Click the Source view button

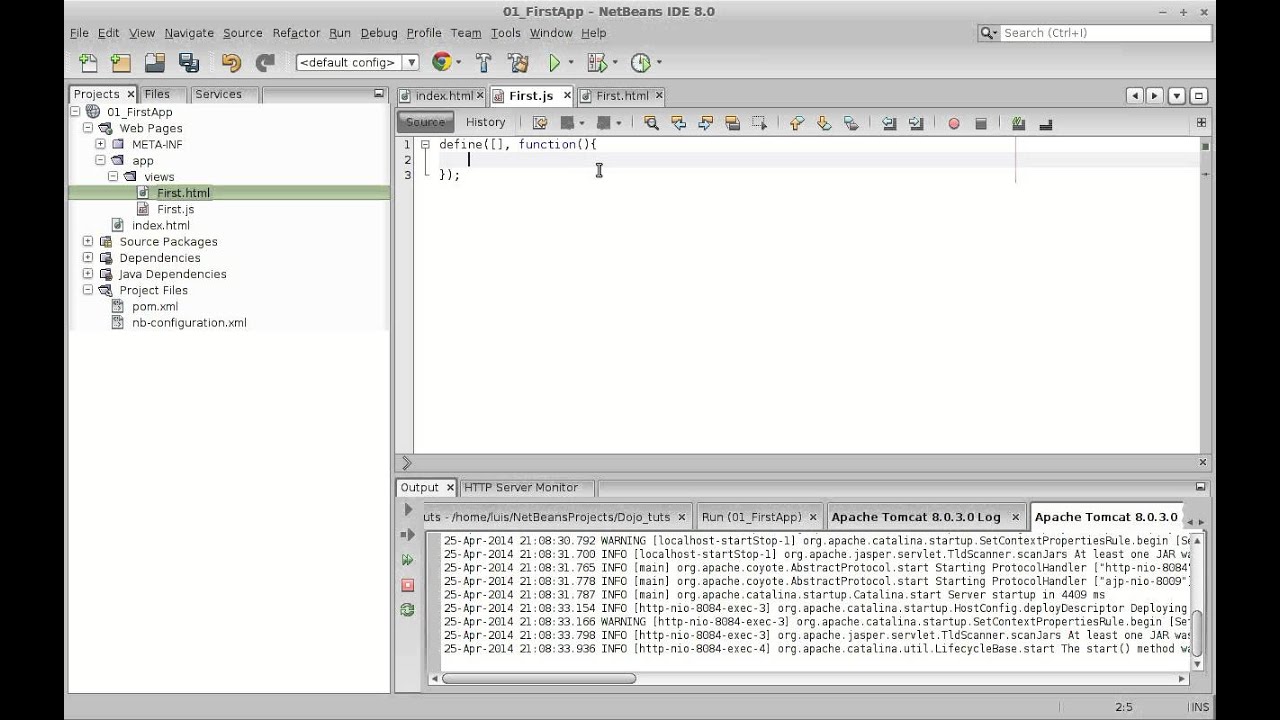click(425, 122)
